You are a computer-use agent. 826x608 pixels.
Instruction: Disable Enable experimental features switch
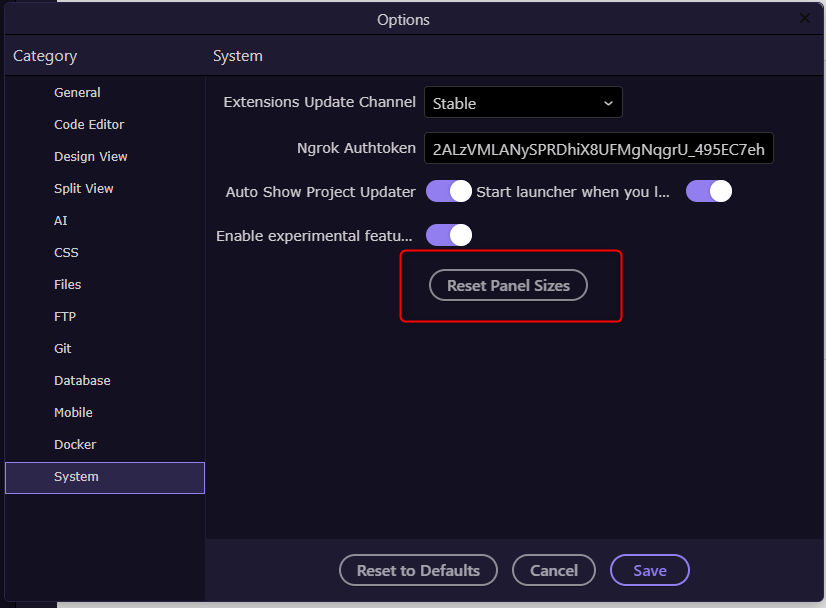coord(449,235)
